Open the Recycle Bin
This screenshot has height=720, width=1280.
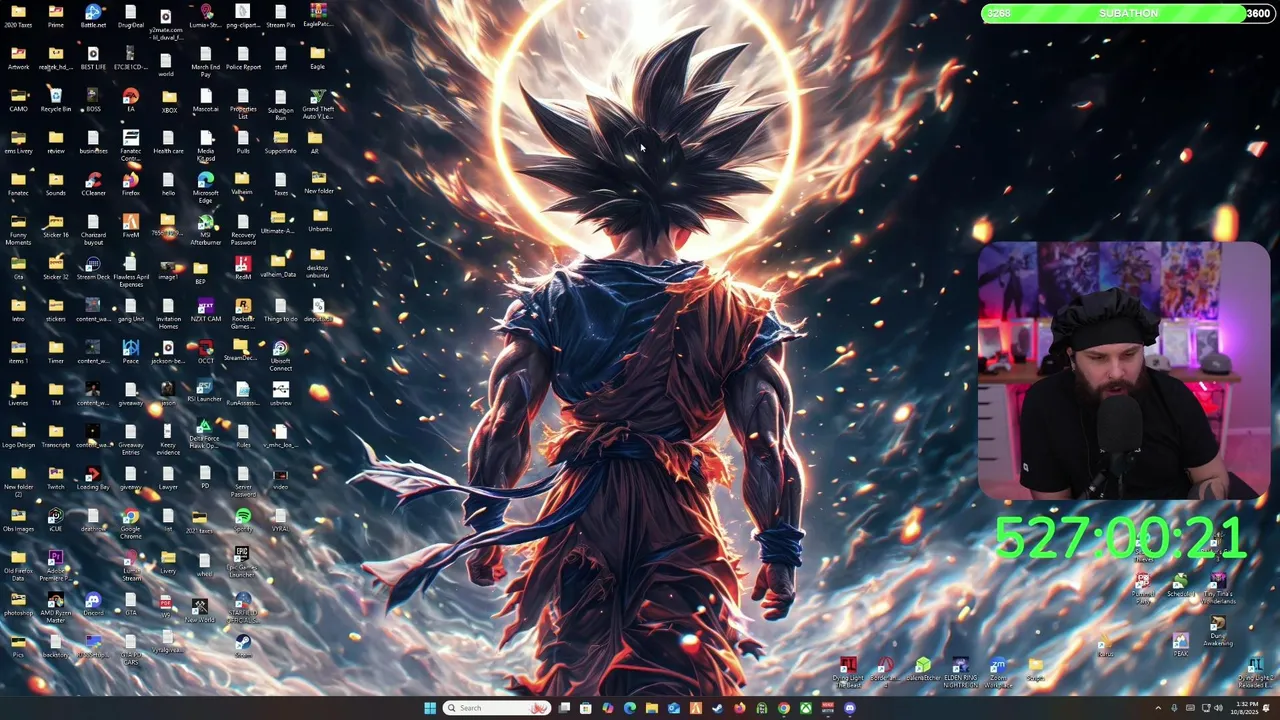tap(56, 100)
